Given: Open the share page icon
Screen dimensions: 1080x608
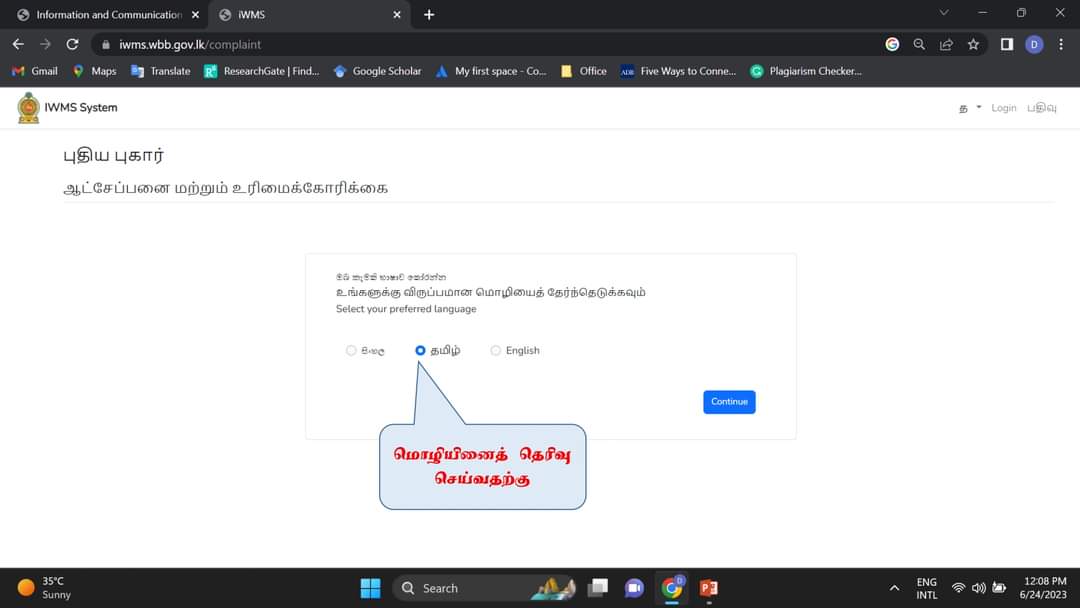Looking at the screenshot, I should [946, 44].
